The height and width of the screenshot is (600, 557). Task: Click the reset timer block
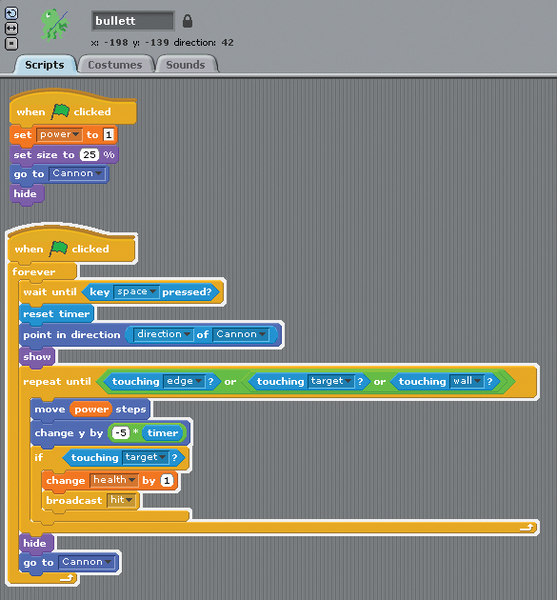tap(56, 314)
